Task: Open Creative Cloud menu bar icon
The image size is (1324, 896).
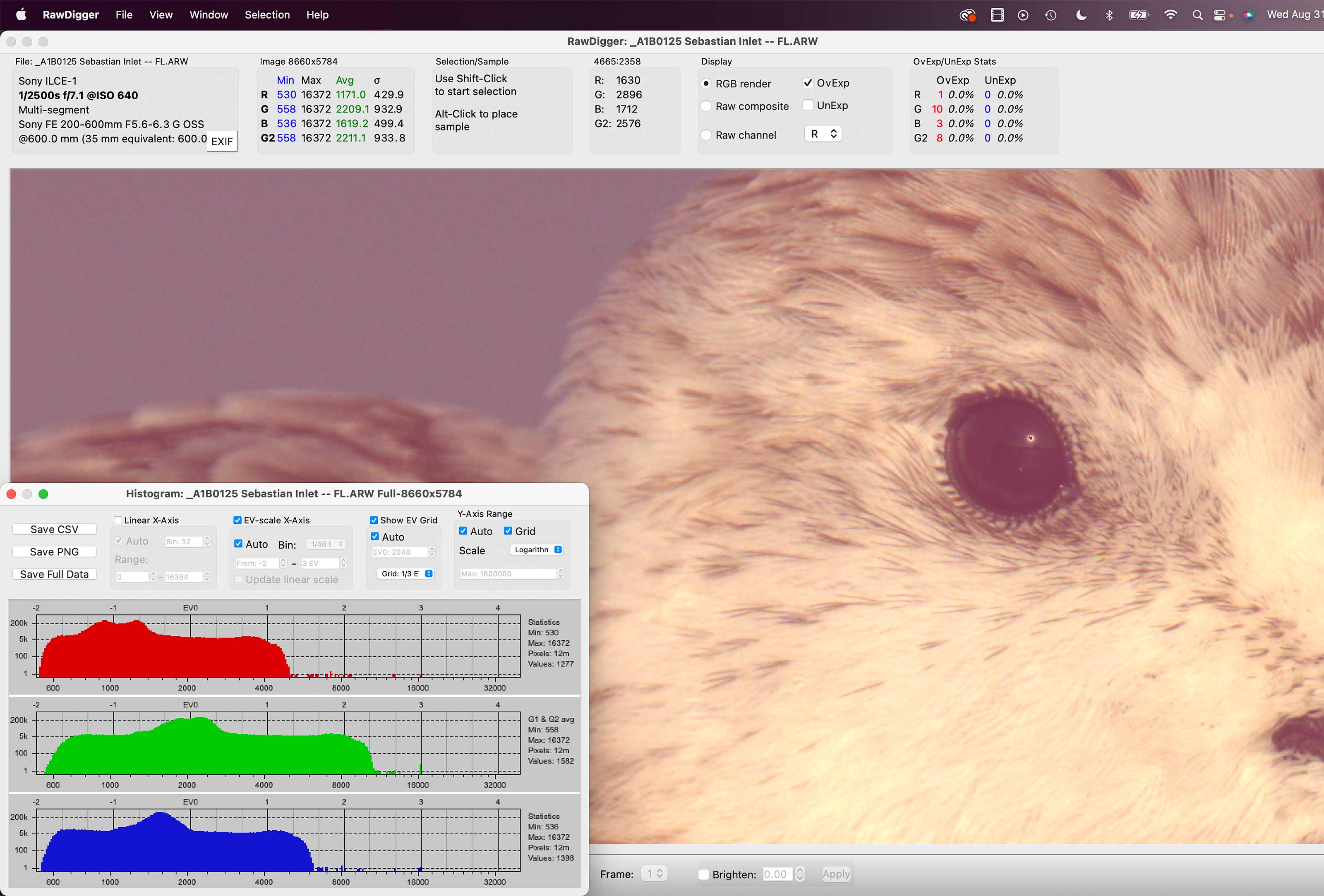Action: tap(967, 15)
